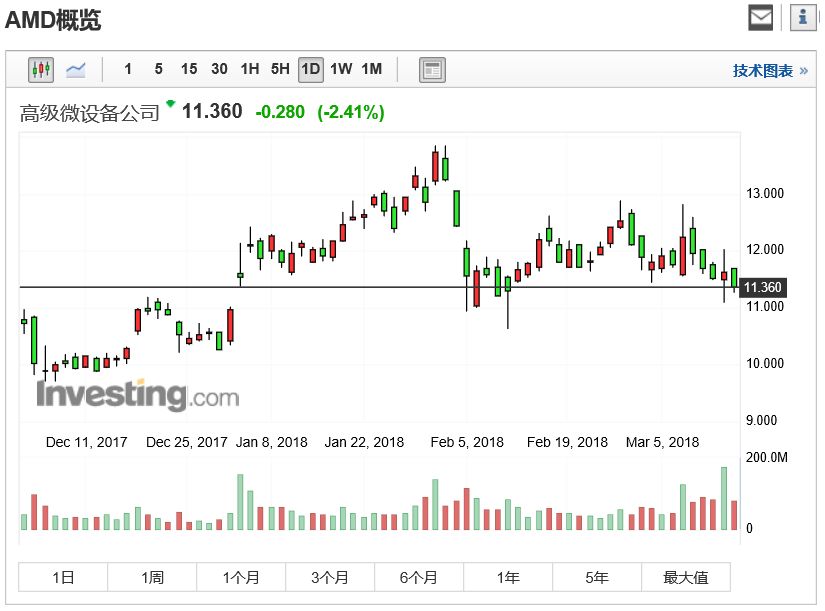The width and height of the screenshot is (825, 611).
Task: Click the envelope email icon
Action: click(x=761, y=17)
